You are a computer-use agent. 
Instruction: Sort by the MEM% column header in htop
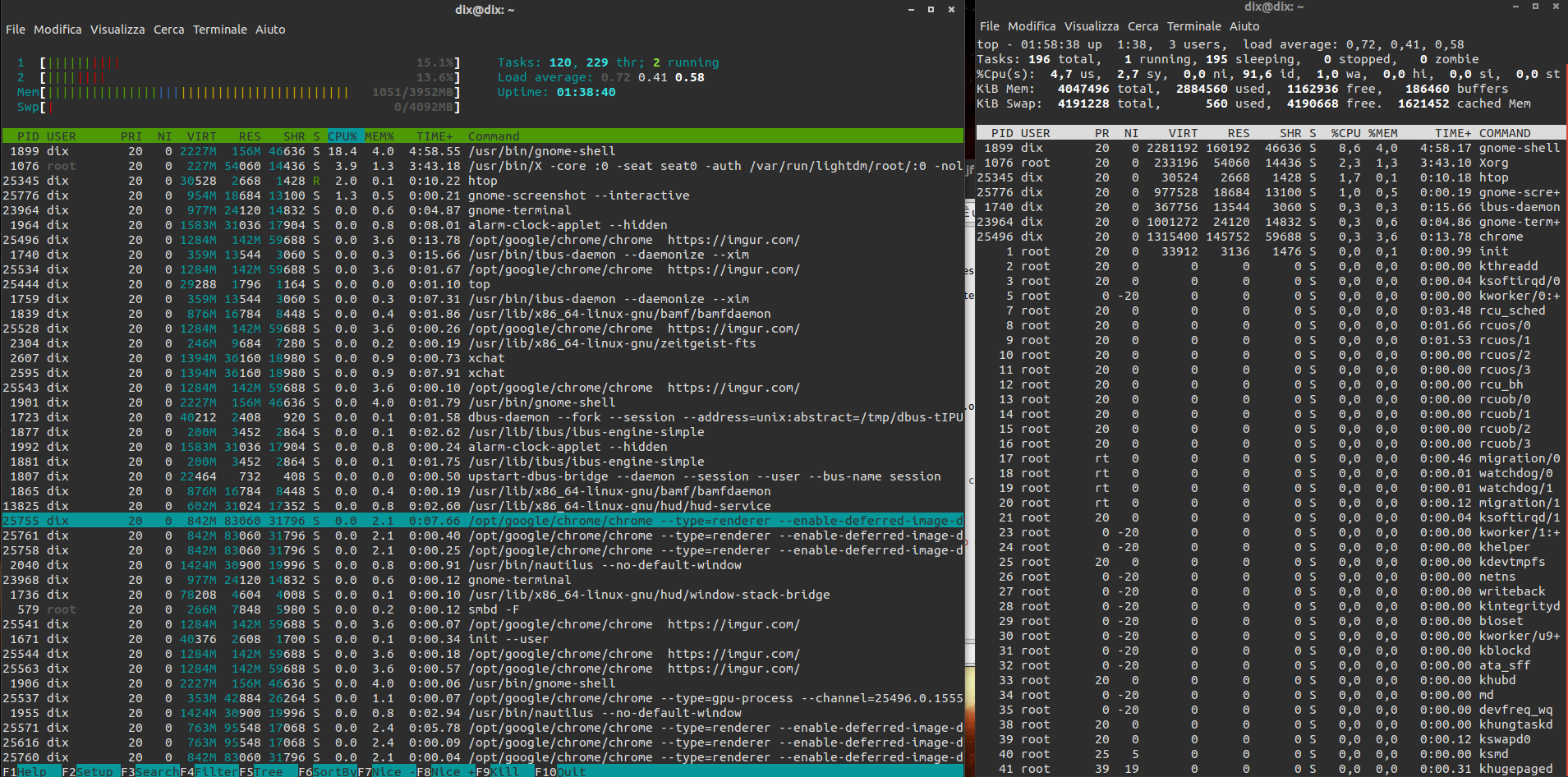[379, 136]
